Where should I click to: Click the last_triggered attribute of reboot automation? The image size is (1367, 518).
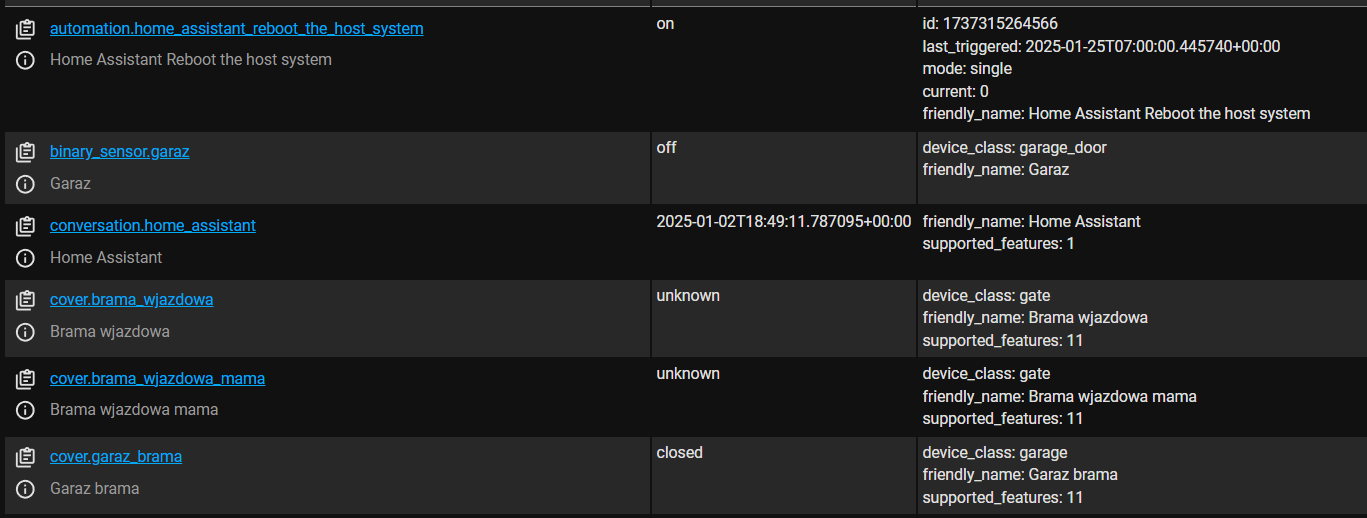click(x=1101, y=47)
